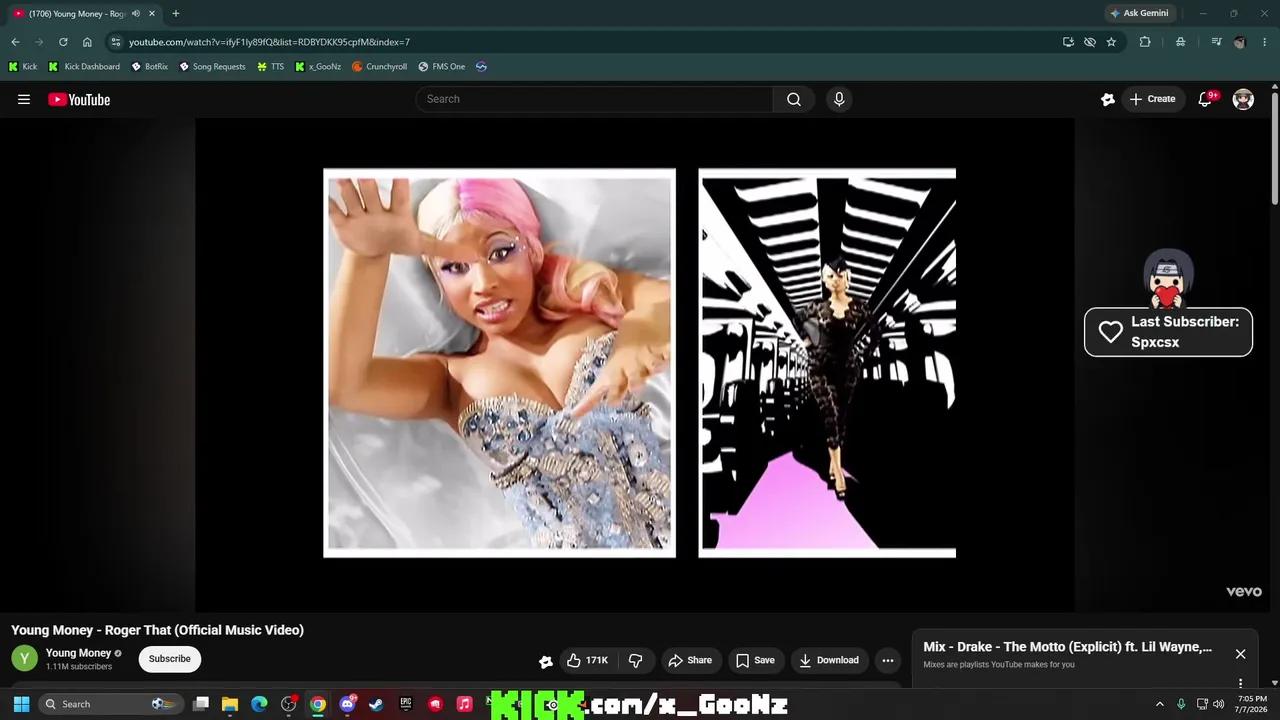Viewport: 1280px width, 720px height.
Task: Open the YouTube hamburger guide menu
Action: (x=24, y=99)
